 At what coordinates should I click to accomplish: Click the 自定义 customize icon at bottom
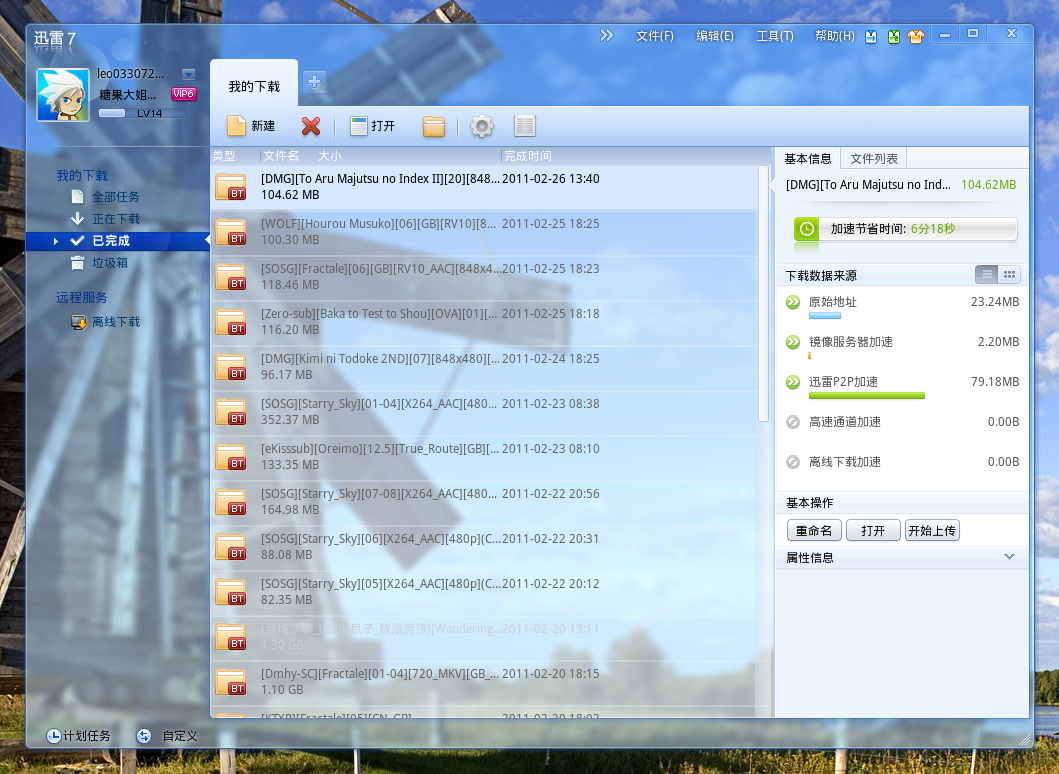point(144,736)
